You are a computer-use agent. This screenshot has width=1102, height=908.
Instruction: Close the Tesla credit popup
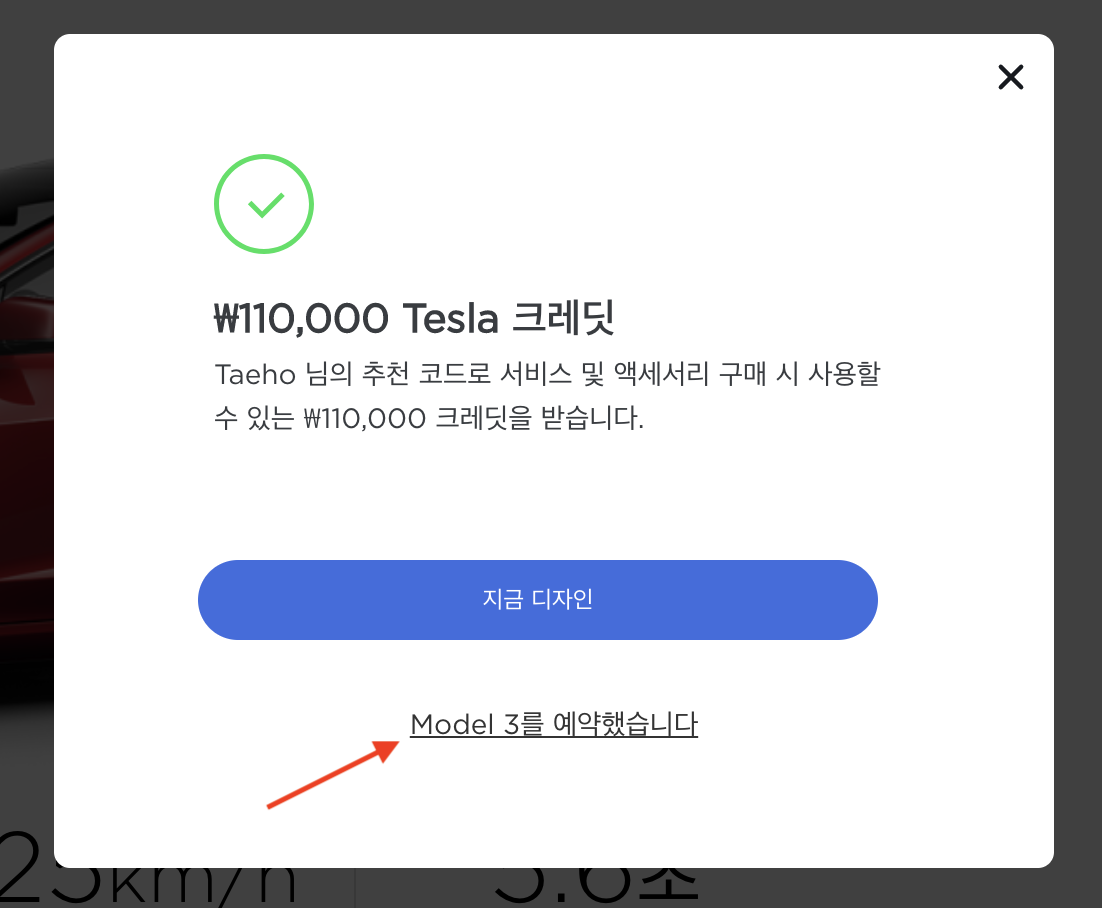click(1011, 77)
